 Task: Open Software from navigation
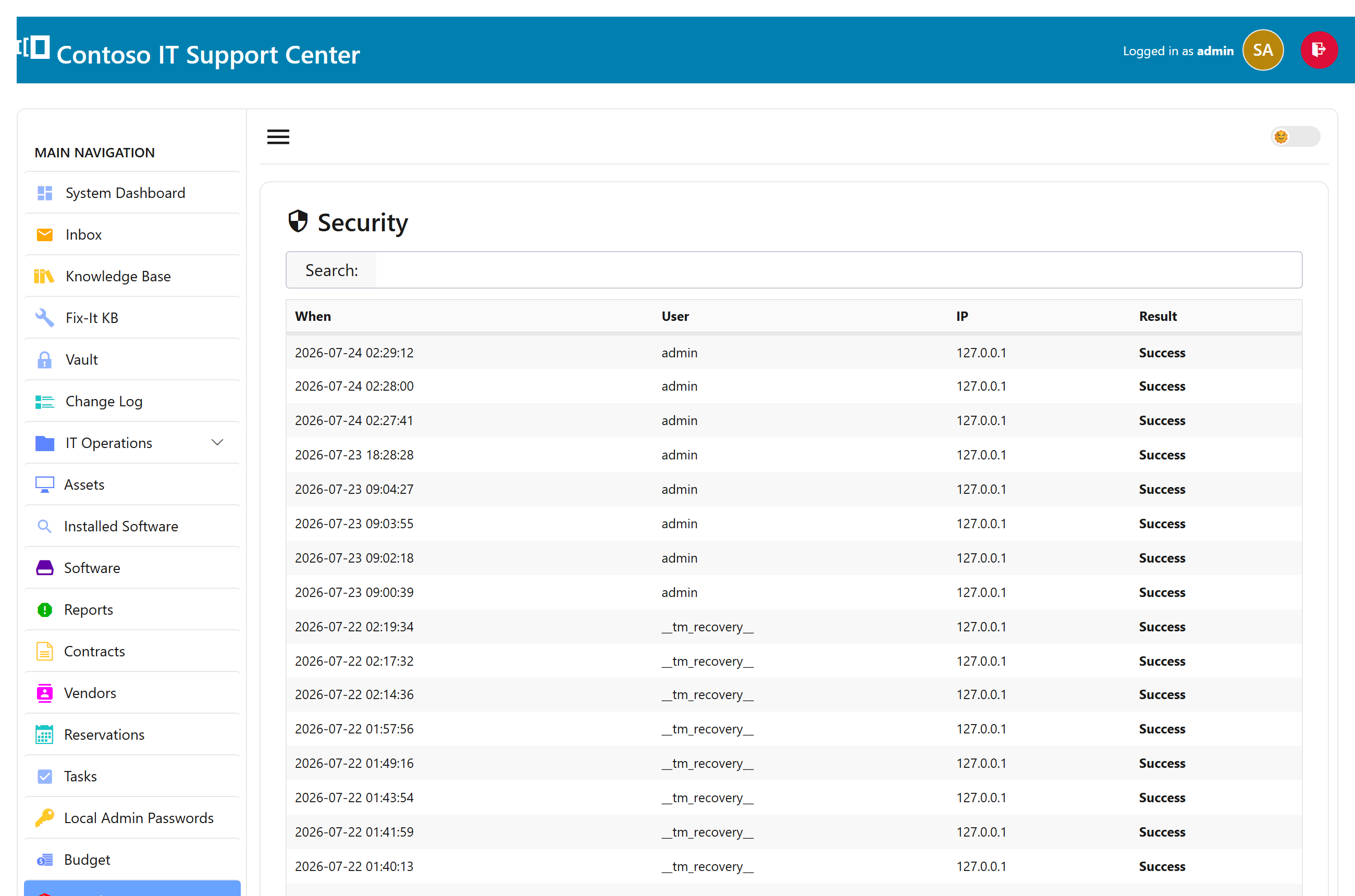pyautogui.click(x=132, y=568)
